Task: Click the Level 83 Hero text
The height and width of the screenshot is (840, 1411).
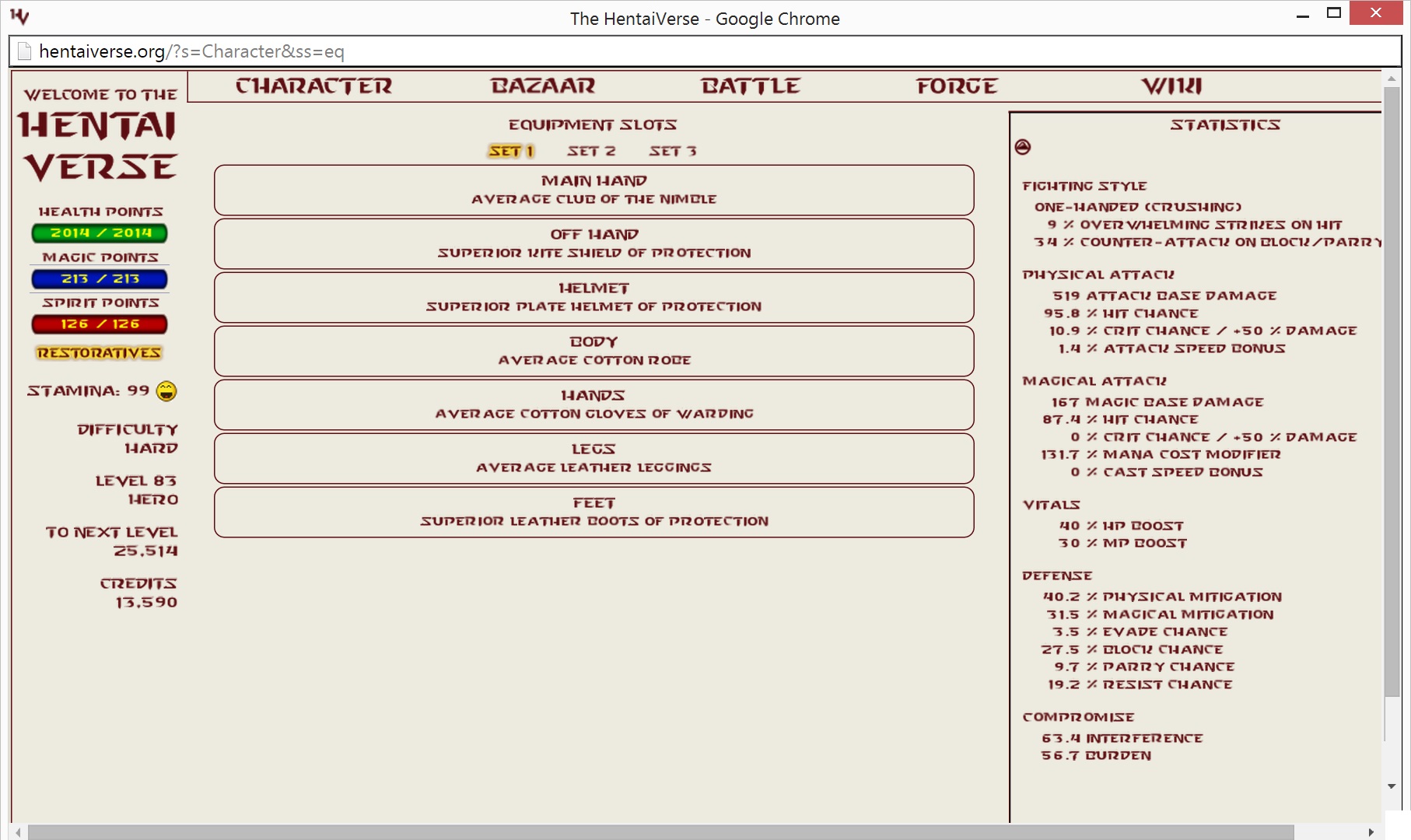Action: pos(137,490)
